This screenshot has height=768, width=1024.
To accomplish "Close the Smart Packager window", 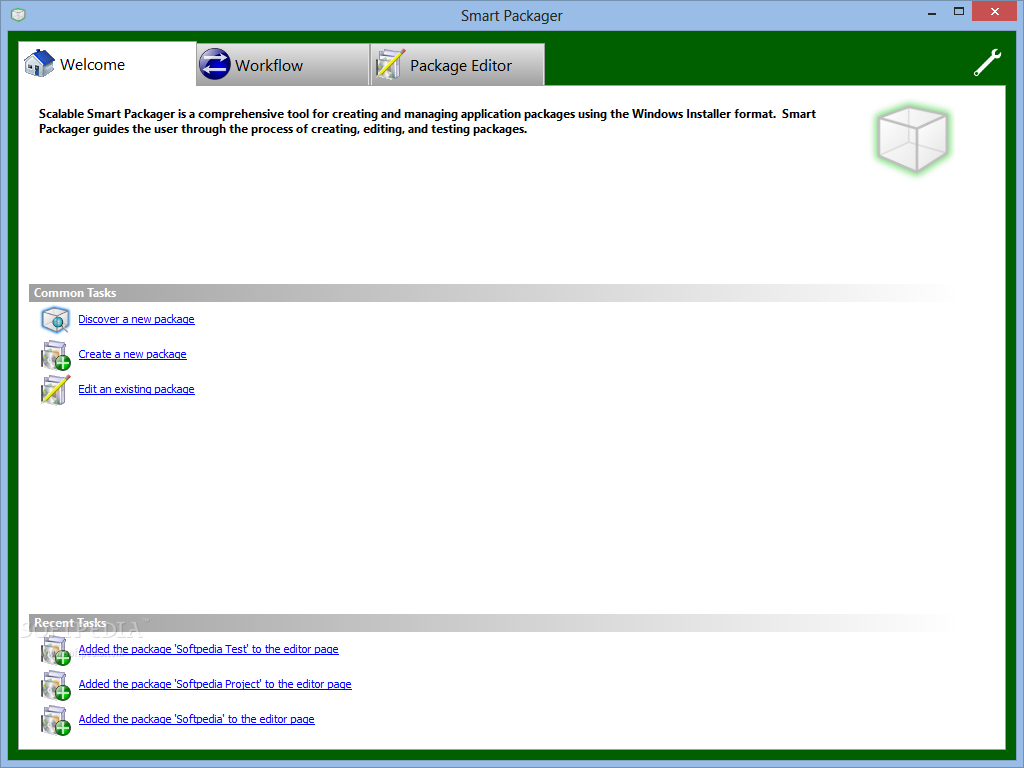I will pyautogui.click(x=995, y=12).
